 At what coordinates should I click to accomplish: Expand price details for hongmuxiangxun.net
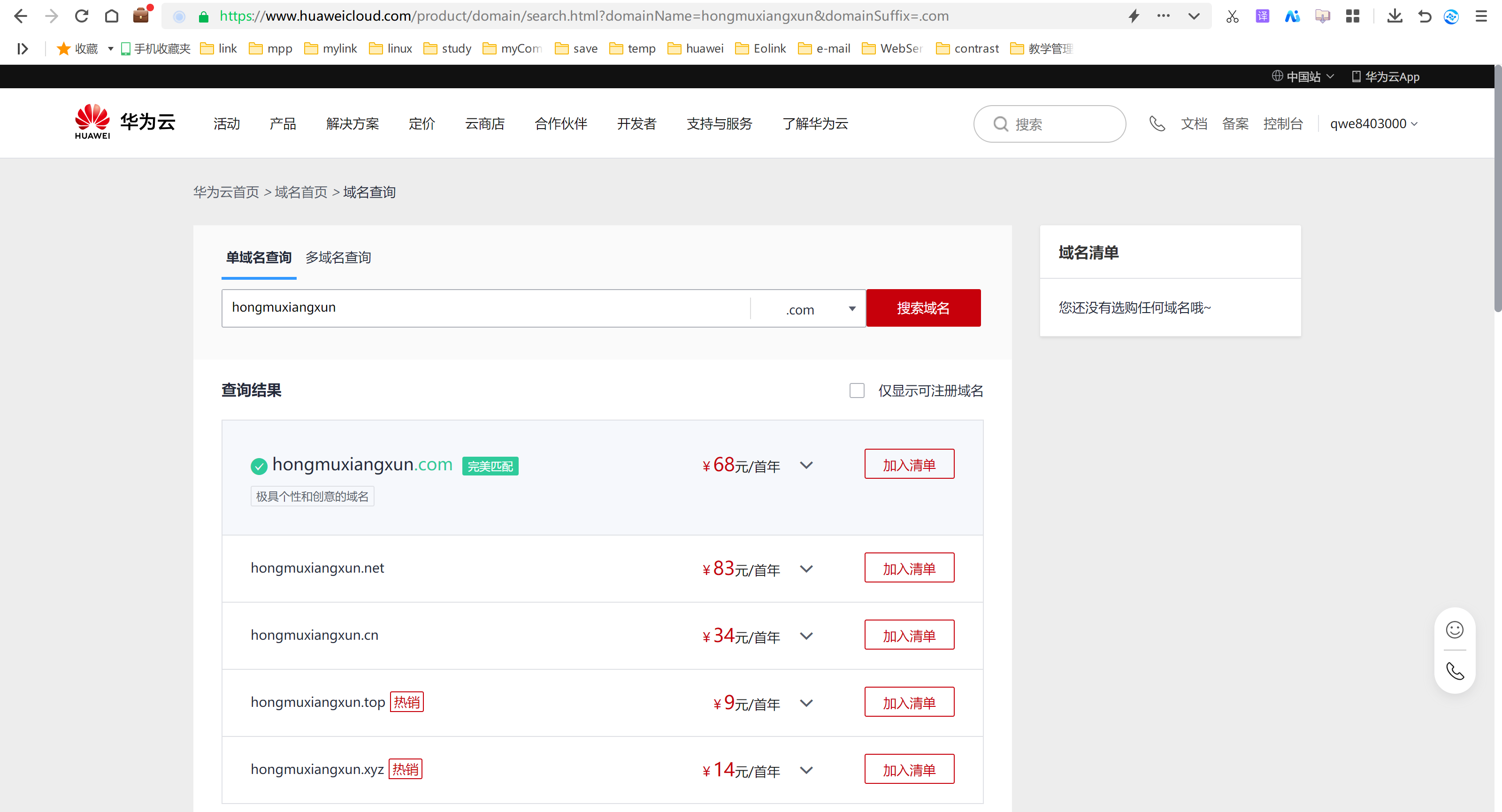(x=806, y=569)
